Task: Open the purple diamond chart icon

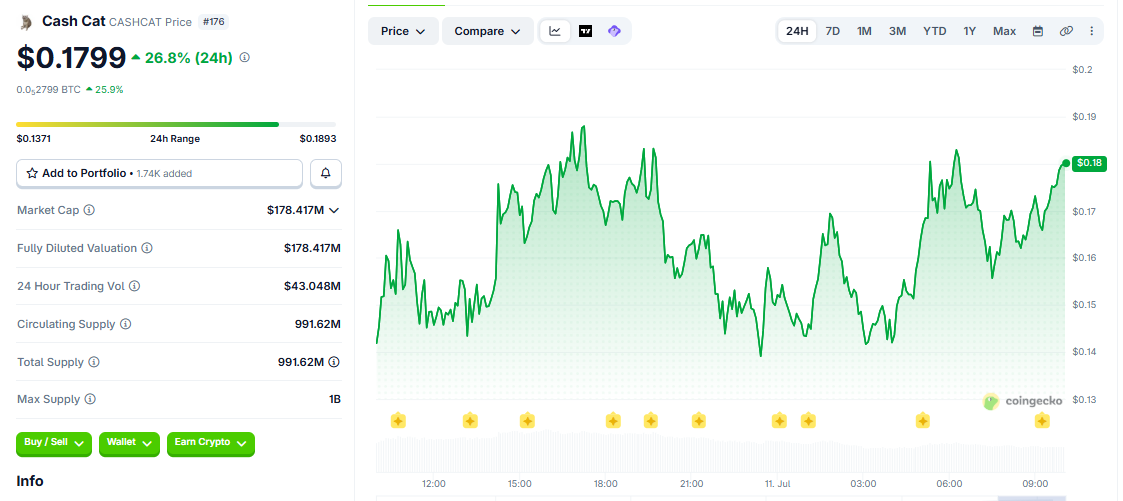Action: coord(614,31)
